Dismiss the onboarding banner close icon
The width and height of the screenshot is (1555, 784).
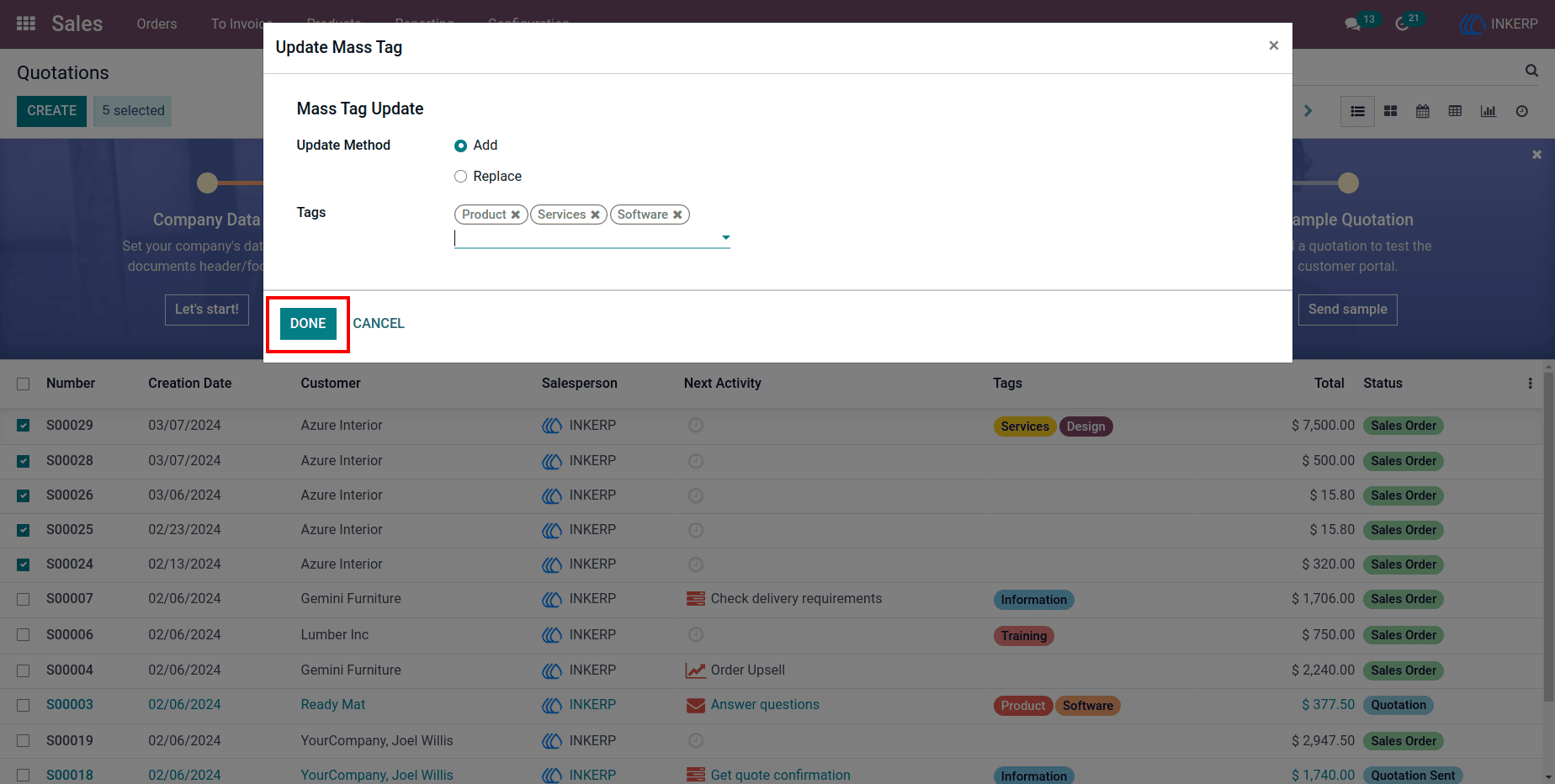pos(1536,155)
